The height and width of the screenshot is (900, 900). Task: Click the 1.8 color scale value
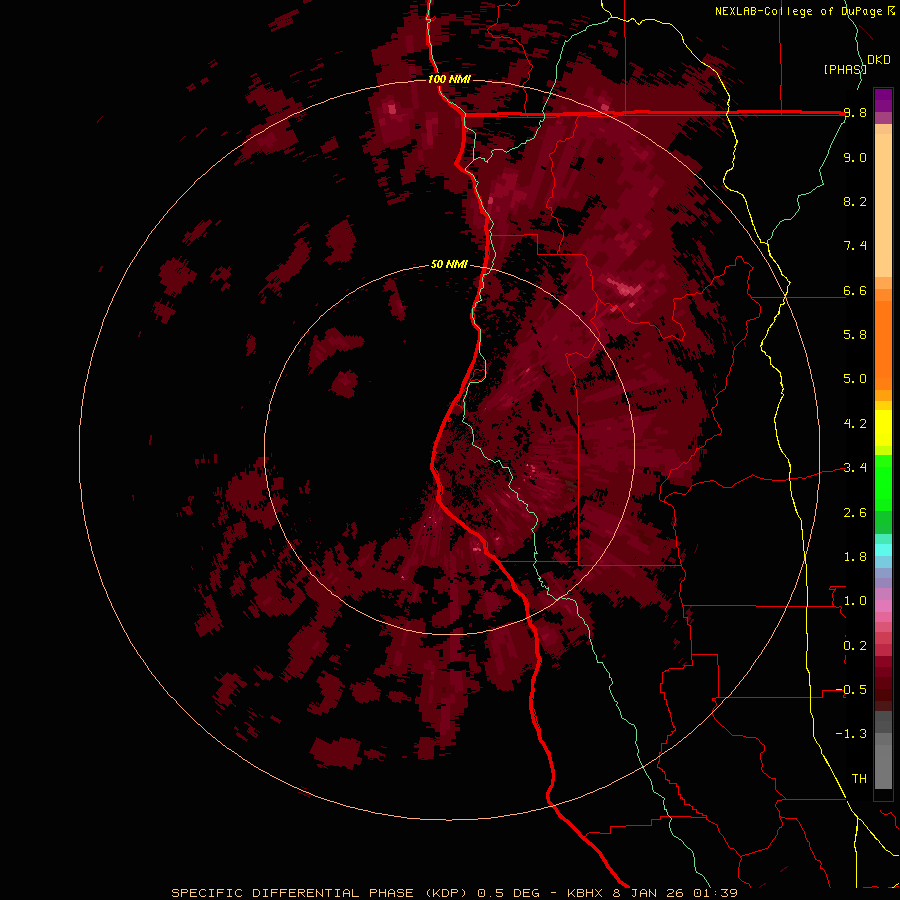[855, 556]
